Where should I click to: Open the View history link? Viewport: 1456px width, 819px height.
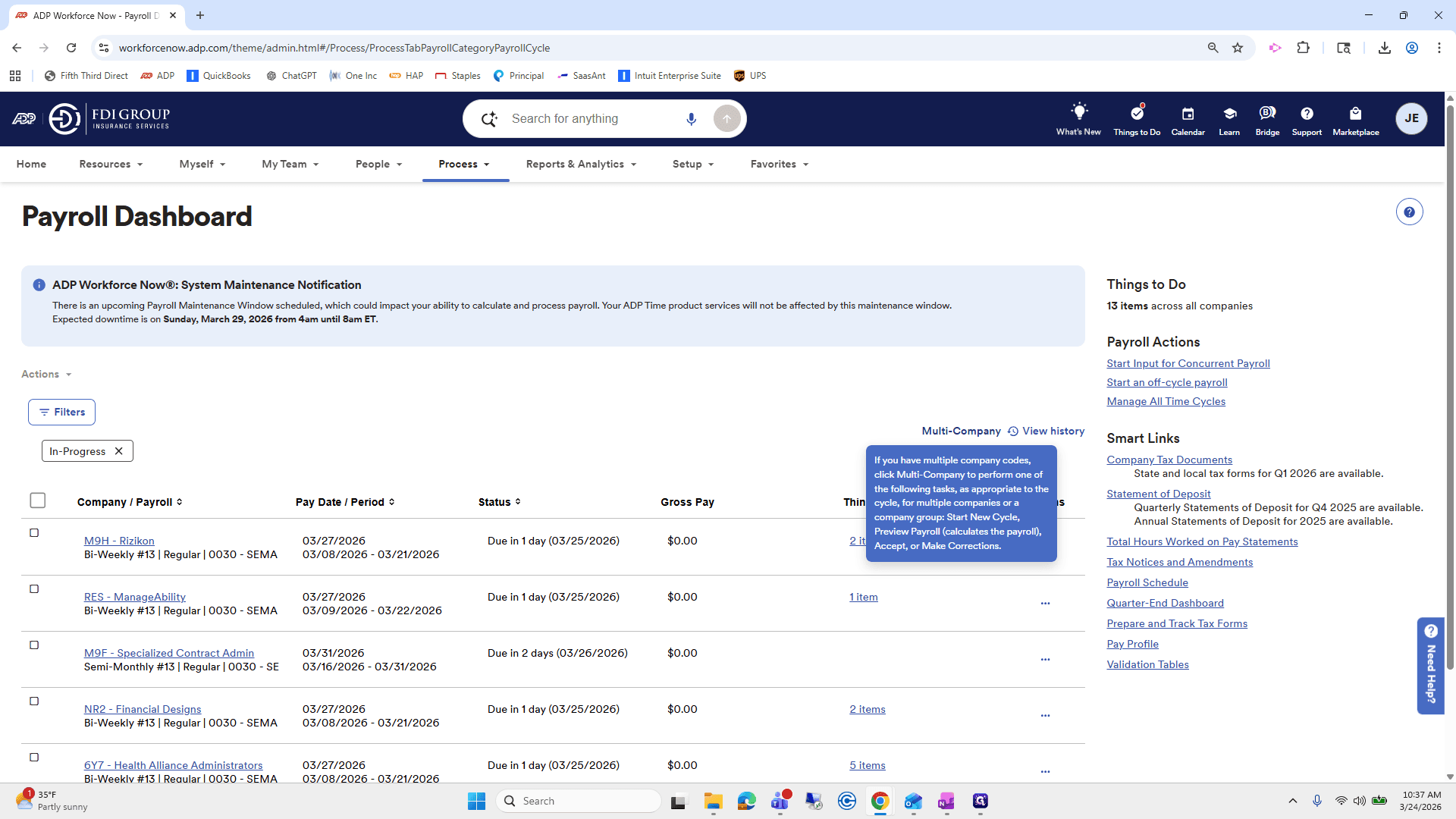(1046, 431)
